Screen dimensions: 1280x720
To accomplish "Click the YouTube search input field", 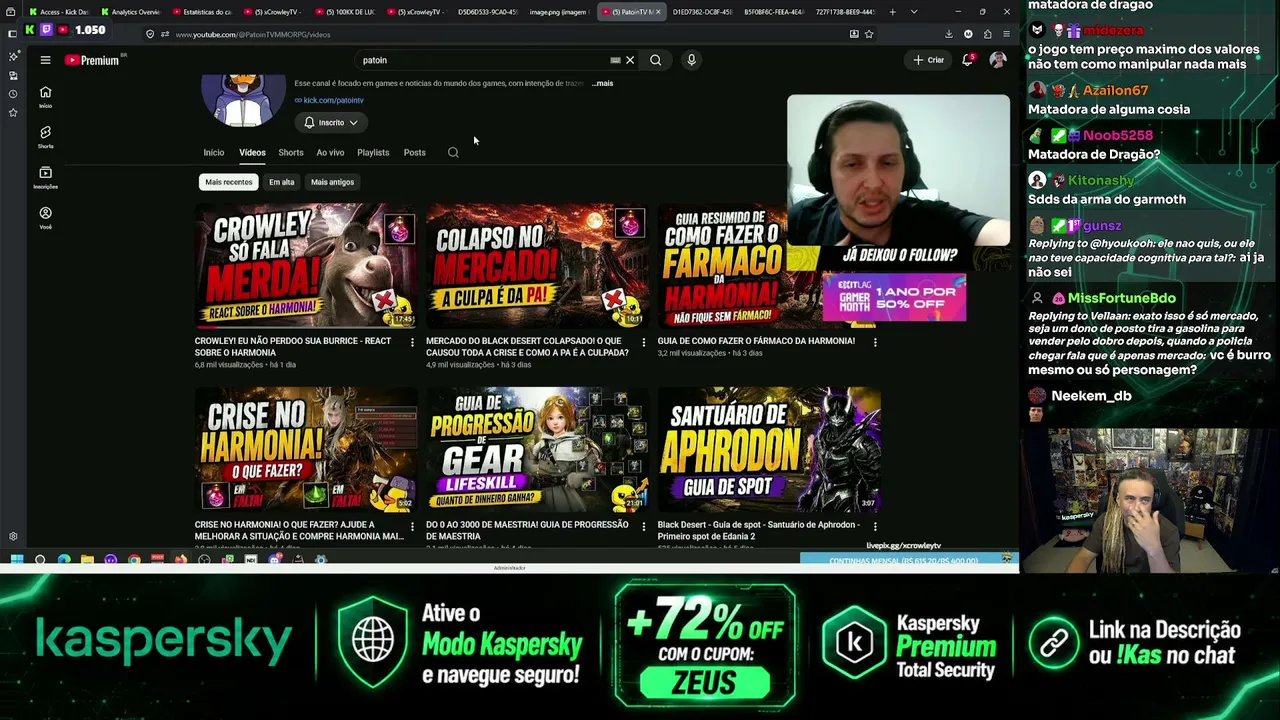I will point(485,60).
